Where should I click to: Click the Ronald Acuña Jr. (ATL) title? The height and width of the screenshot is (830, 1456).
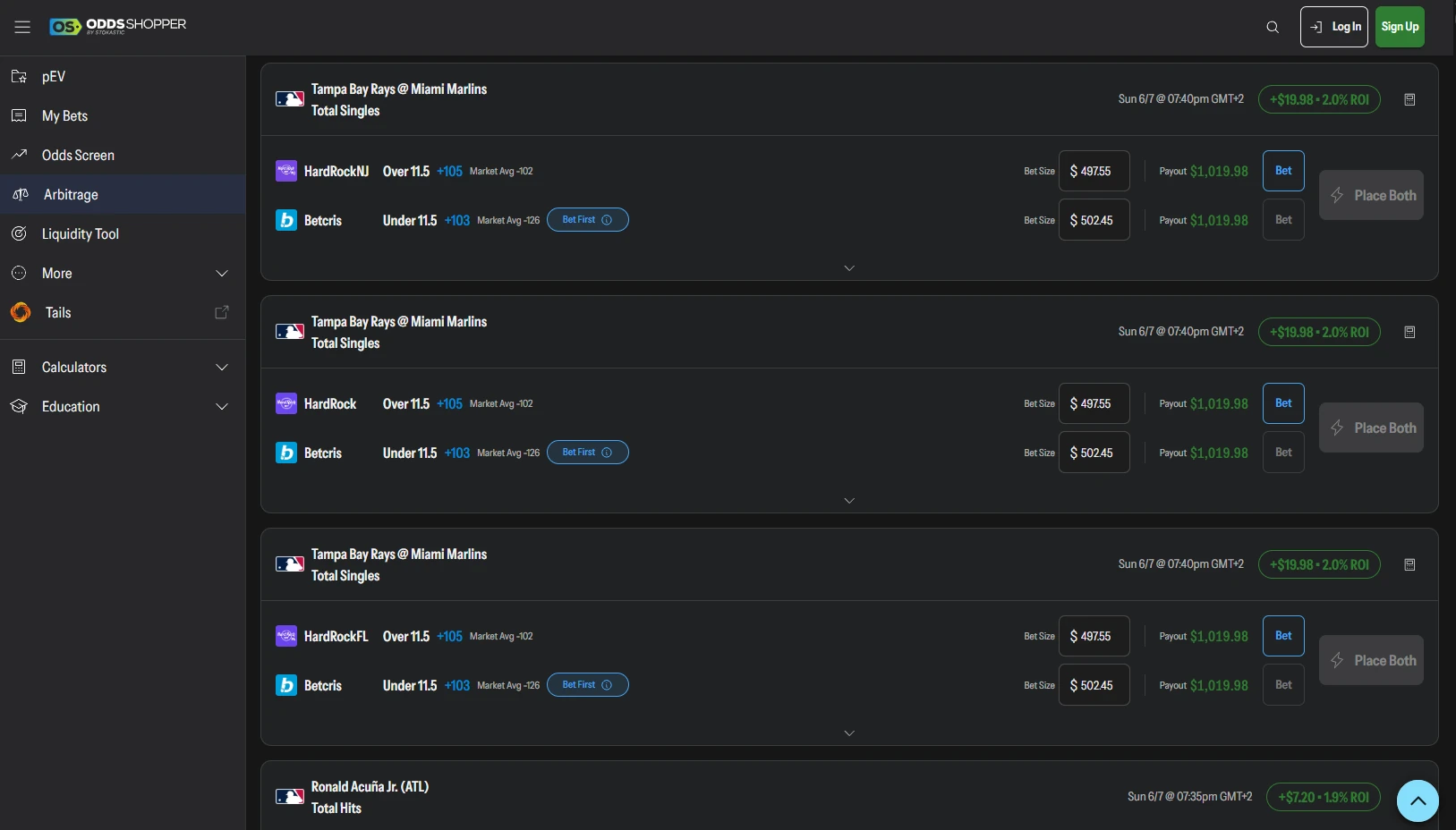[370, 786]
